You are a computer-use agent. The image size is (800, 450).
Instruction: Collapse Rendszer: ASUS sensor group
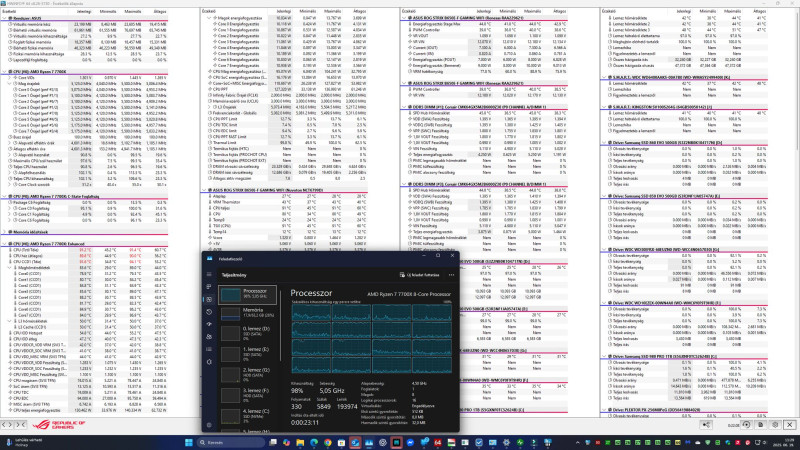(5, 18)
